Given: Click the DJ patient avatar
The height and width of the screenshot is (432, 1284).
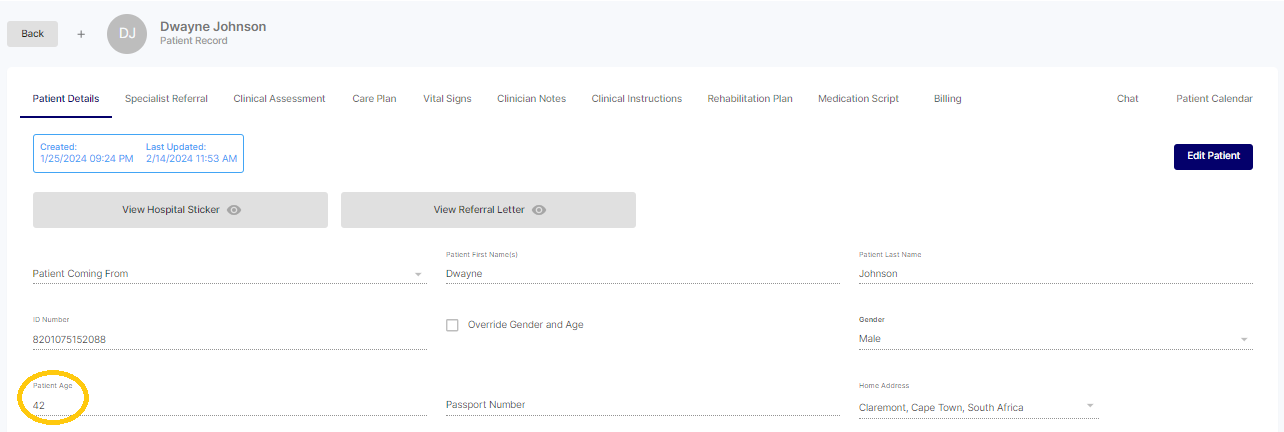Looking at the screenshot, I should click(x=127, y=34).
